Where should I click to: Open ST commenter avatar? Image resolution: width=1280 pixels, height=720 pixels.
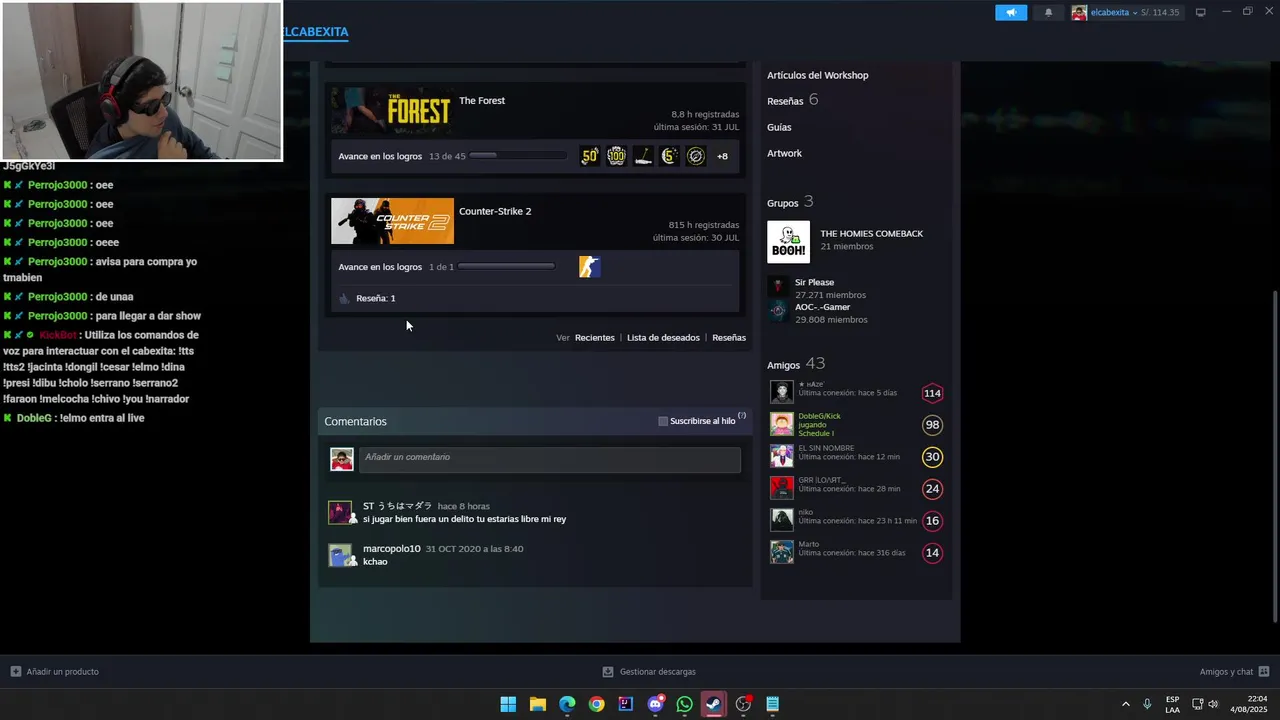point(340,512)
